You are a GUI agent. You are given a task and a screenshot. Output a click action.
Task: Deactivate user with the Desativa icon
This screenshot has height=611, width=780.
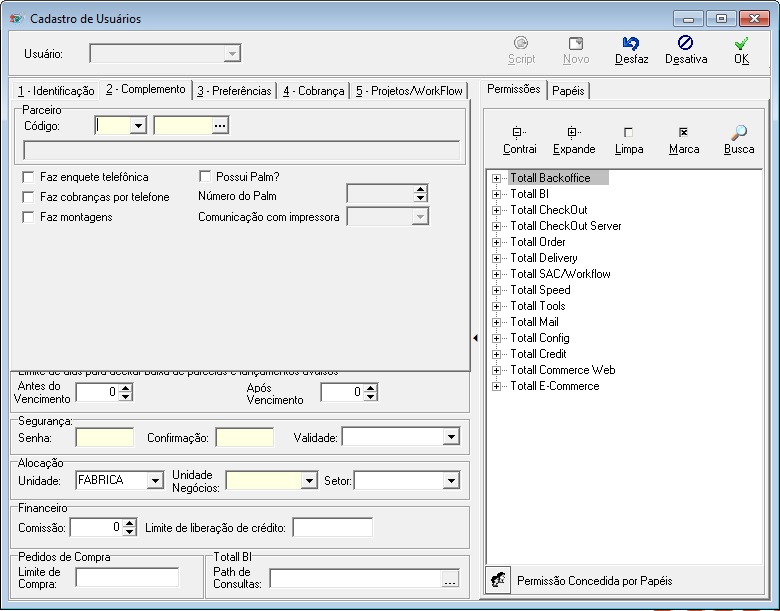pos(685,43)
